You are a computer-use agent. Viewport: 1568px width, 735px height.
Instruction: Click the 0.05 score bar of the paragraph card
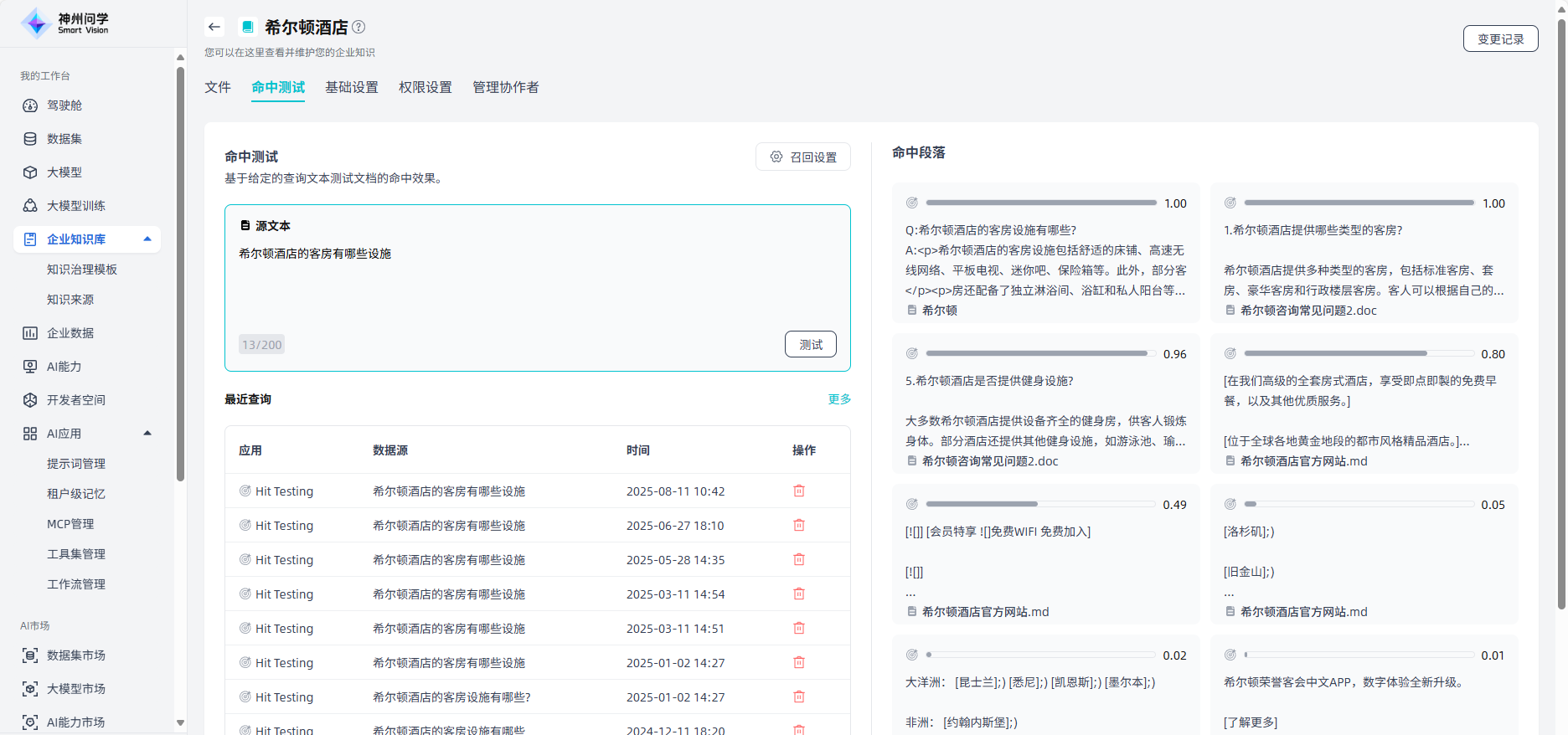1359,504
